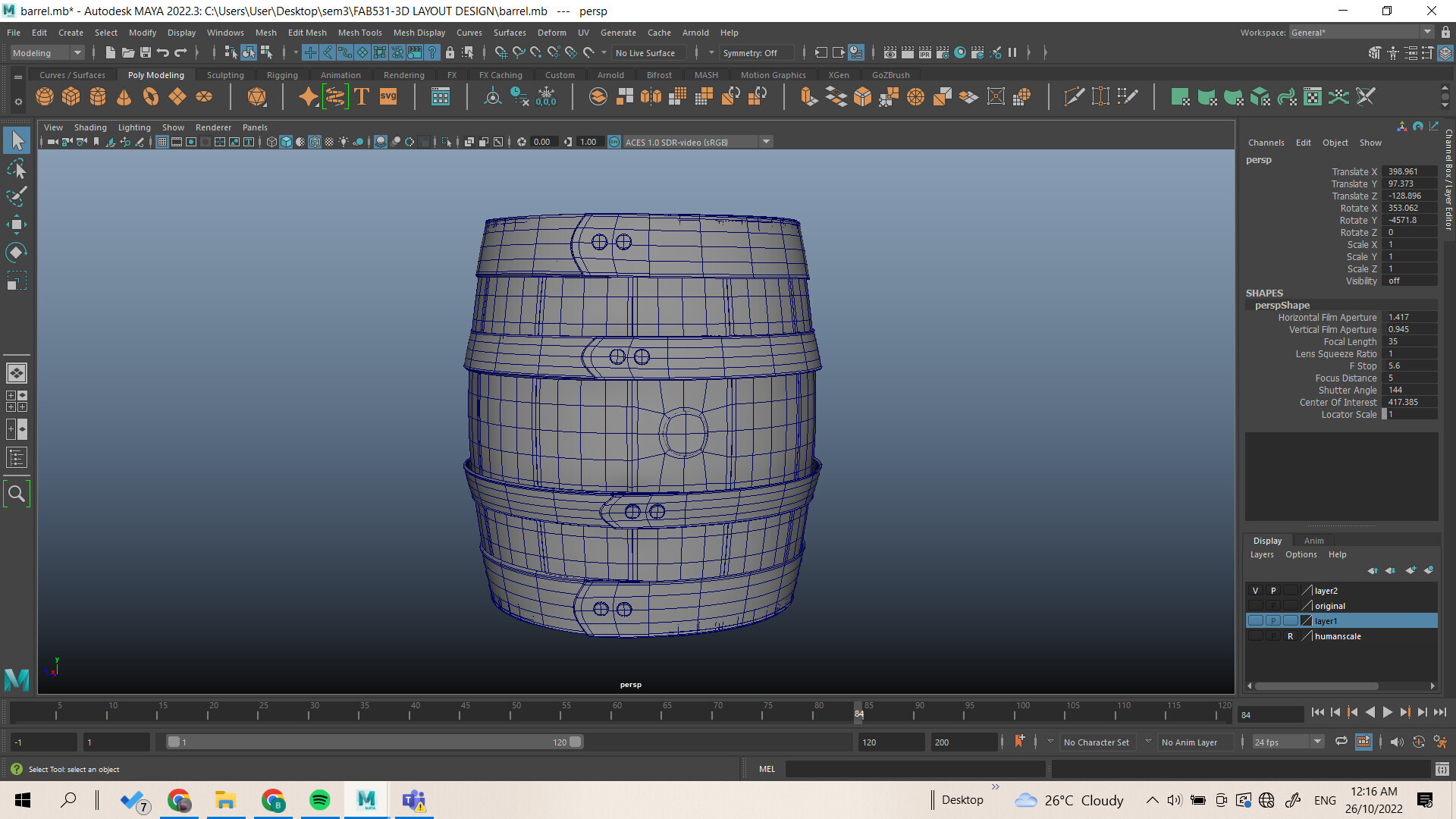Open the Sculpting tool from the shelf
This screenshot has height=819, width=1456.
pos(225,74)
